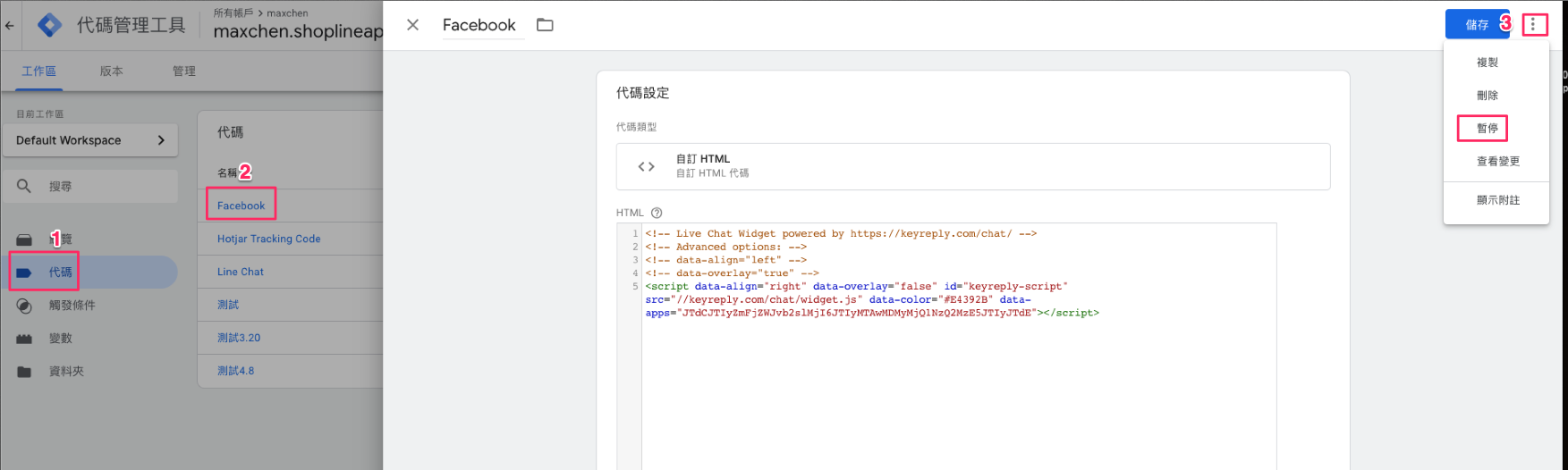Open the 測試4.8 tag
1568x470 pixels.
pyautogui.click(x=235, y=371)
